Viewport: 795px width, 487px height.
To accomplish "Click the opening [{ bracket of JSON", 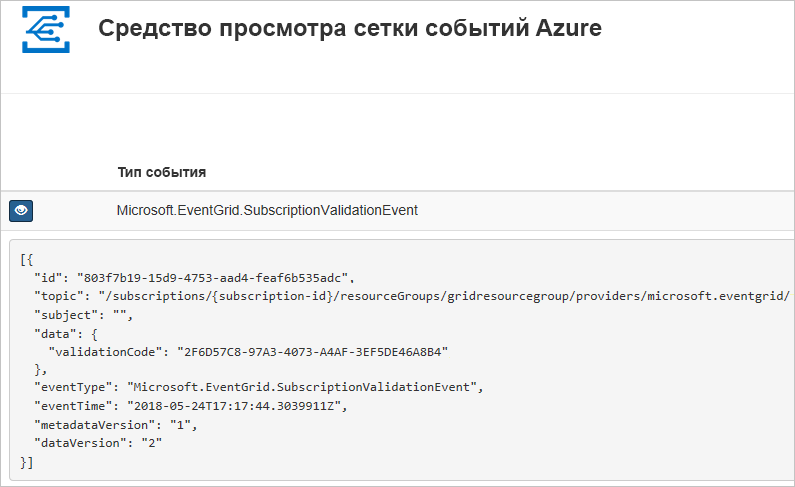I will coord(26,260).
